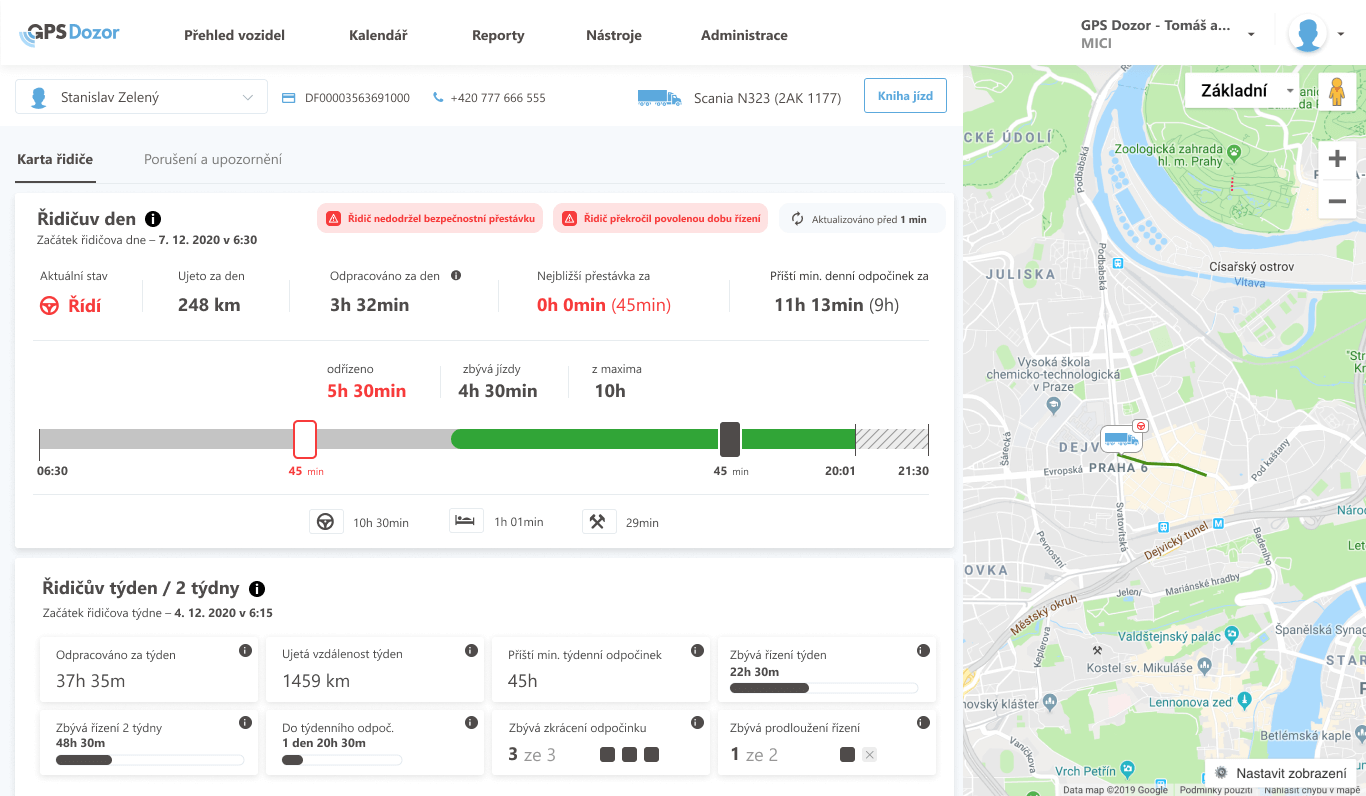The image size is (1366, 796).
Task: Click the info icon next to Řidičův týden
Action: [x=257, y=589]
